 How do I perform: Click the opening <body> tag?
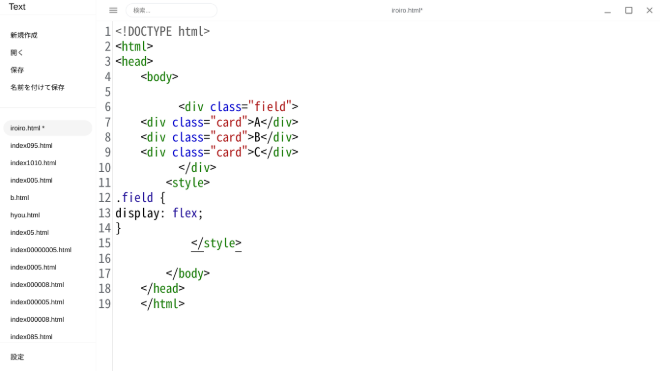coord(160,77)
